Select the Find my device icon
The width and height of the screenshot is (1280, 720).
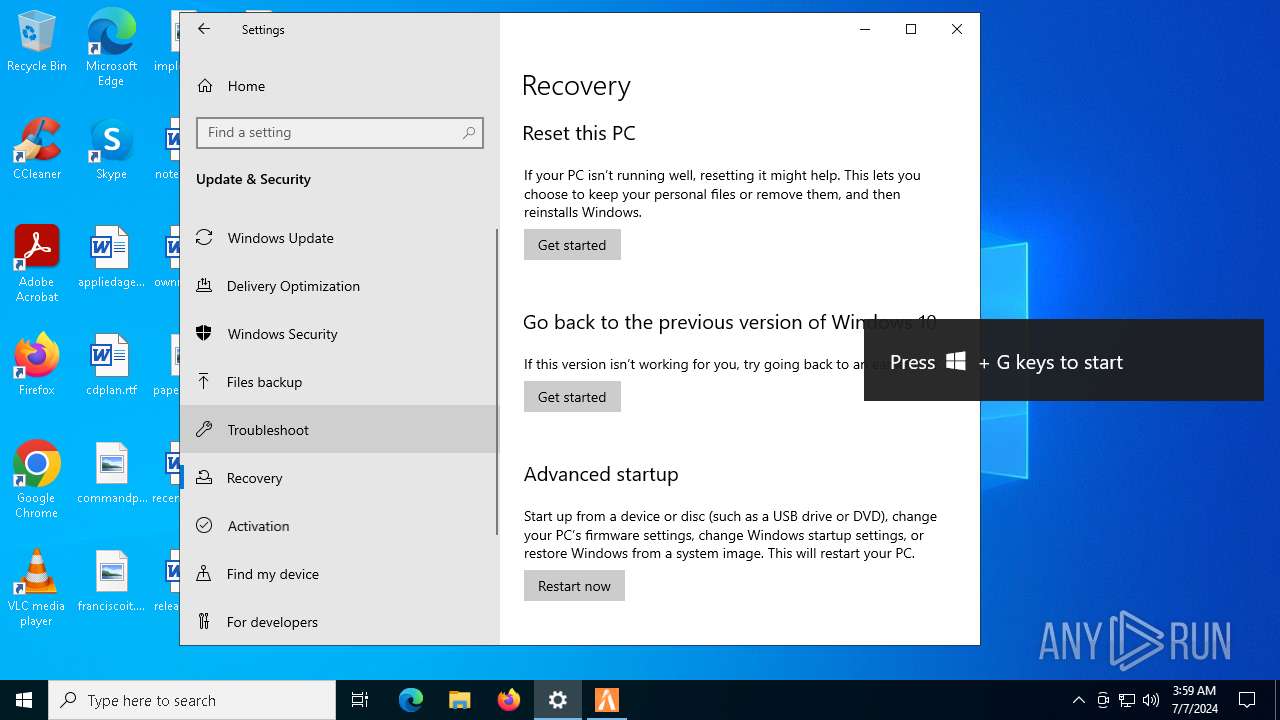204,573
